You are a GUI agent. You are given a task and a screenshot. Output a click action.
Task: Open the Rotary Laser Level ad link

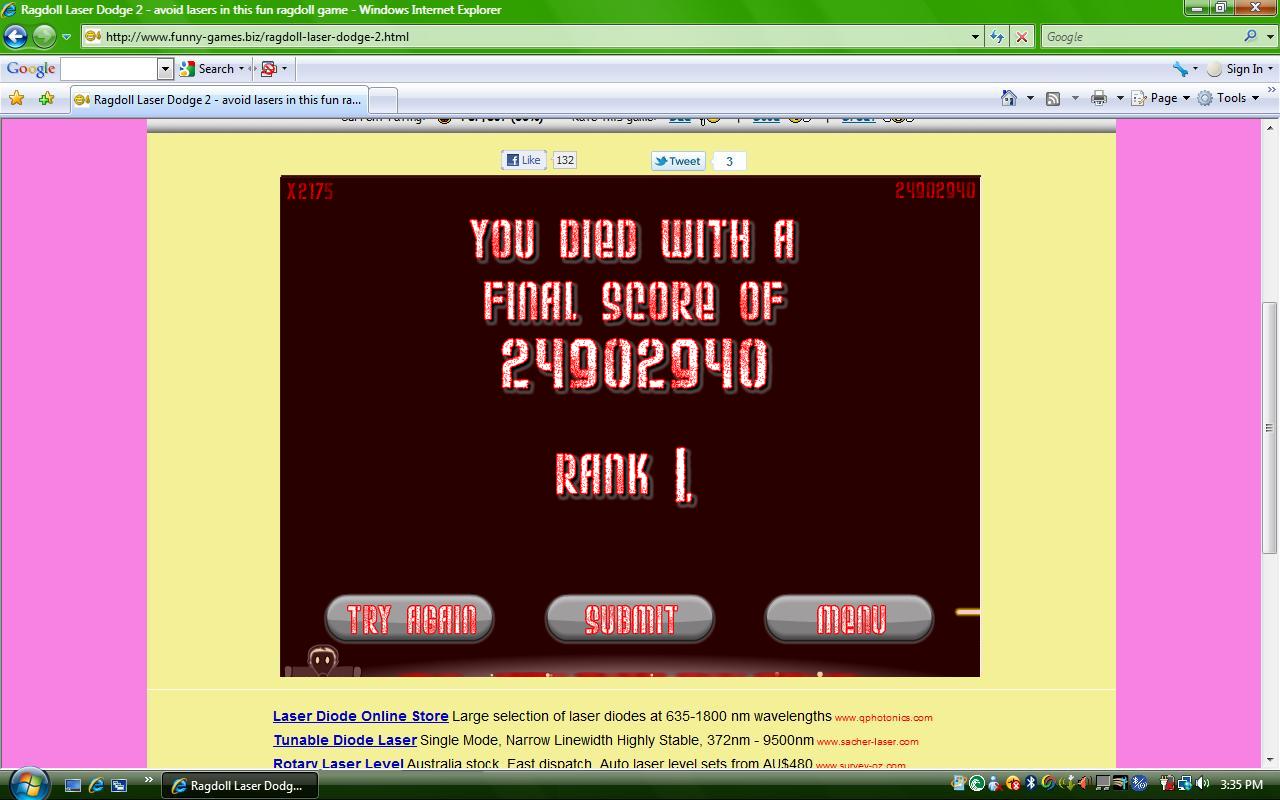coord(338,763)
